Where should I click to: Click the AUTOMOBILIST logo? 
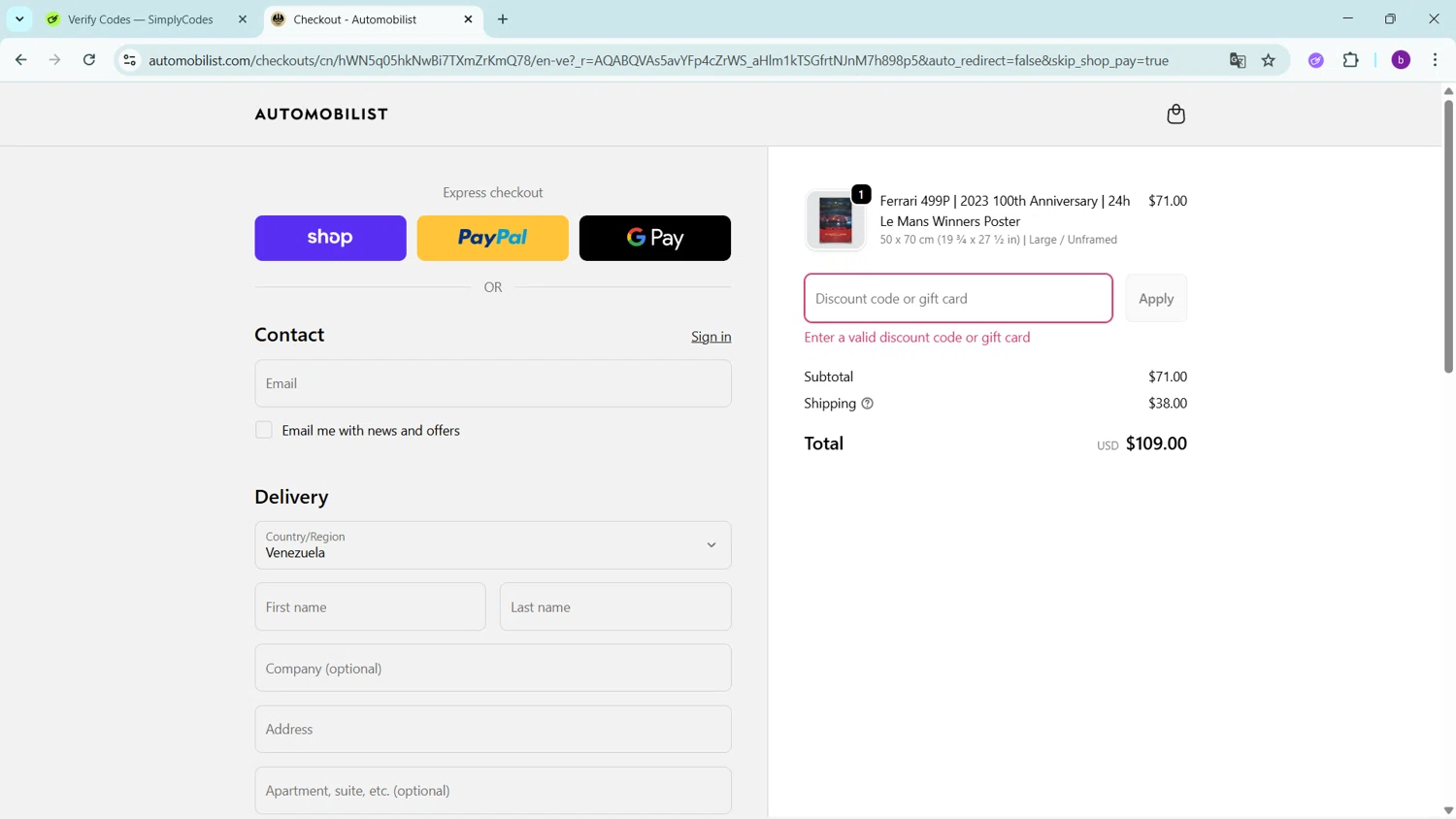(321, 115)
